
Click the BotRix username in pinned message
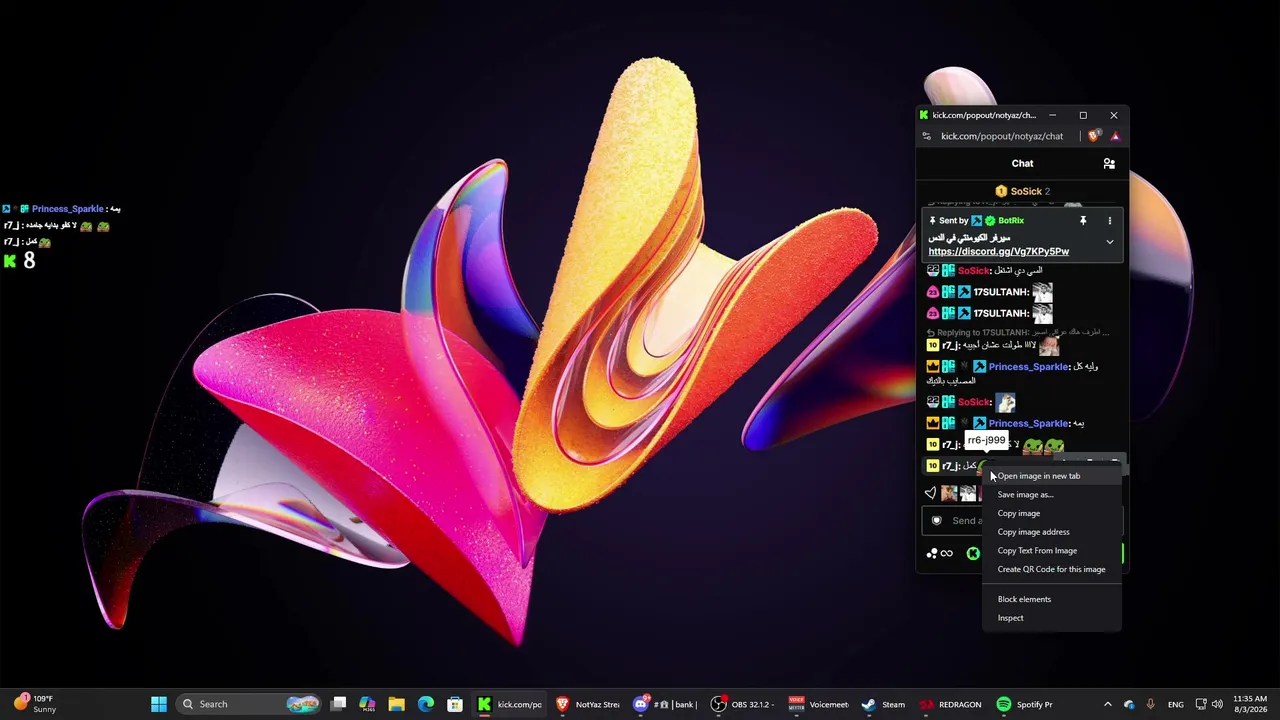click(1010, 220)
